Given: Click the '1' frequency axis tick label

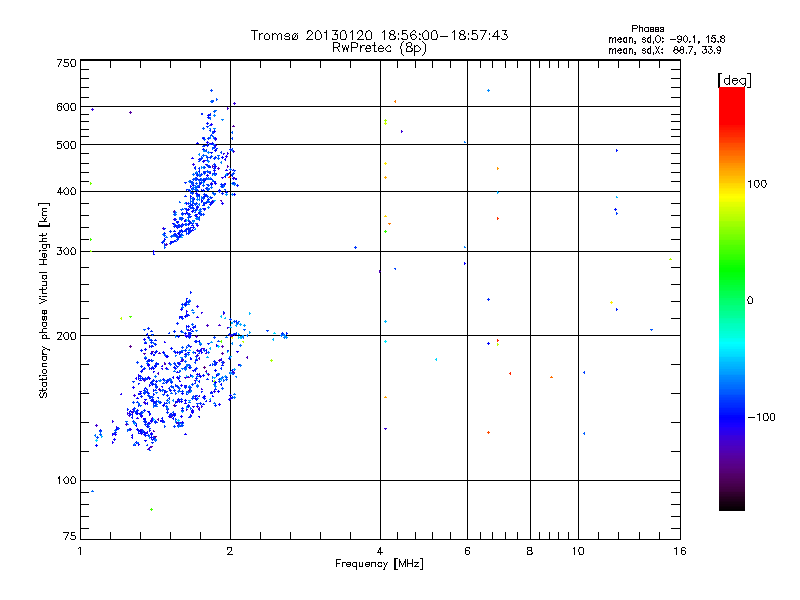Looking at the screenshot, I should point(80,551).
